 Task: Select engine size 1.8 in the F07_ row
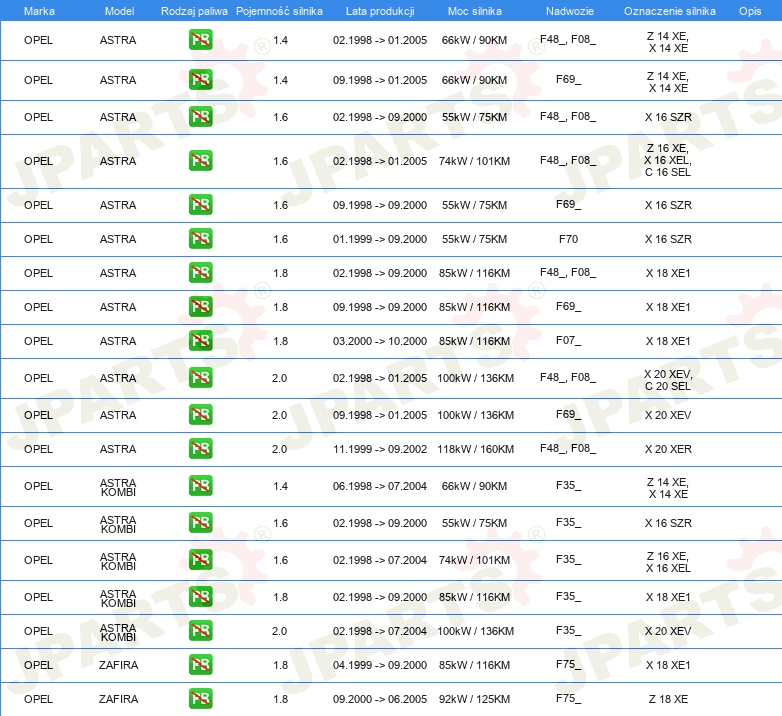[x=280, y=341]
